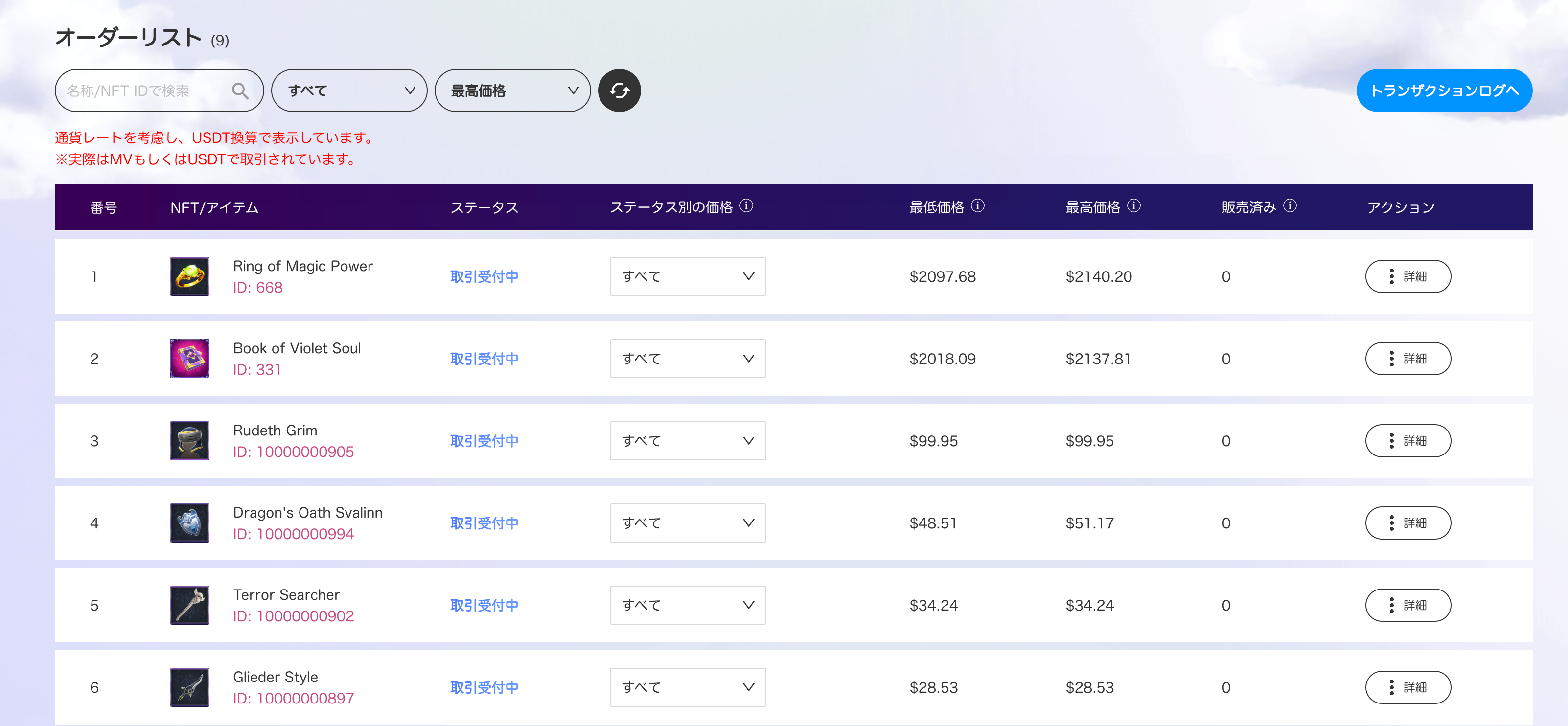Open the すべて filter dropdown at top
The width and height of the screenshot is (1568, 726).
[349, 91]
